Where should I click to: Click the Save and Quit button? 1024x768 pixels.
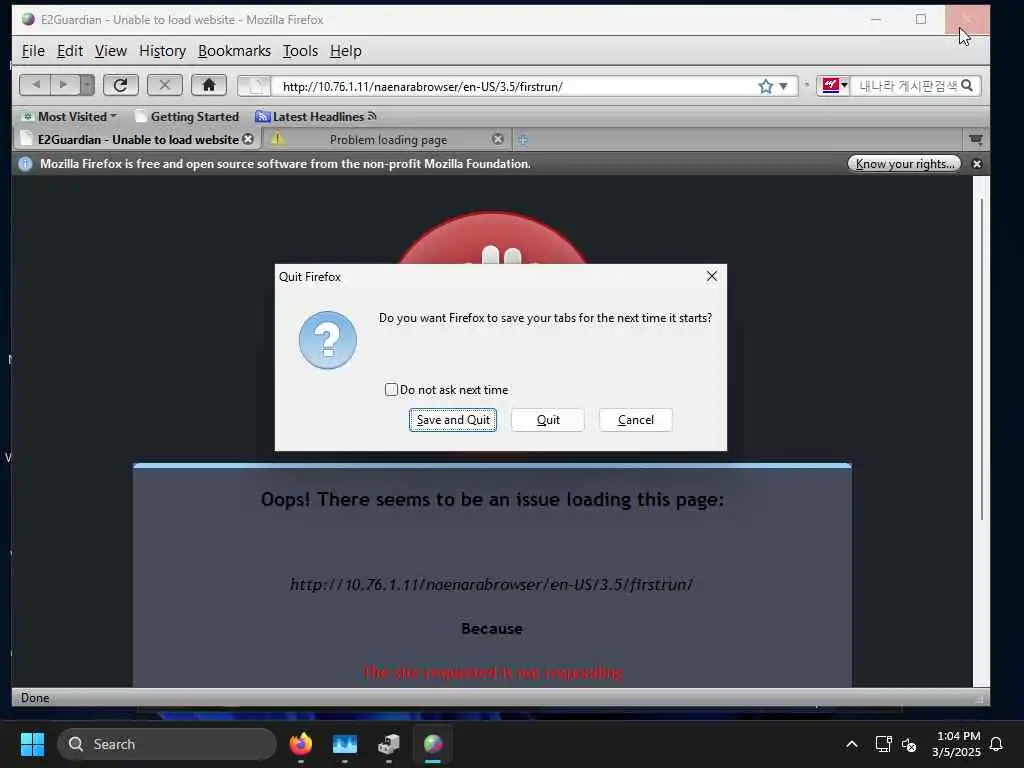tap(453, 420)
